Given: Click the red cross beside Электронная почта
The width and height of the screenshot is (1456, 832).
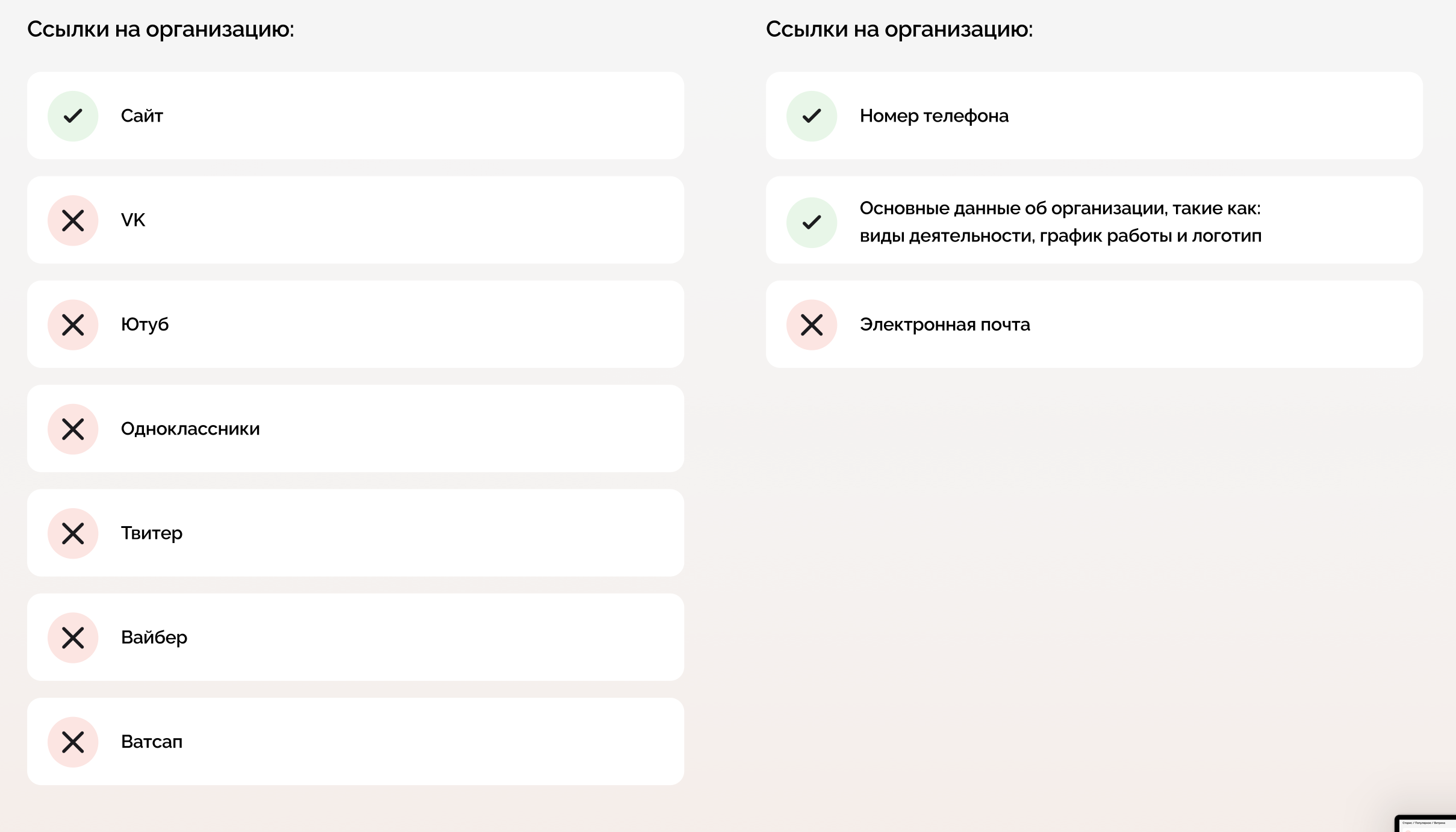Looking at the screenshot, I should 812,325.
